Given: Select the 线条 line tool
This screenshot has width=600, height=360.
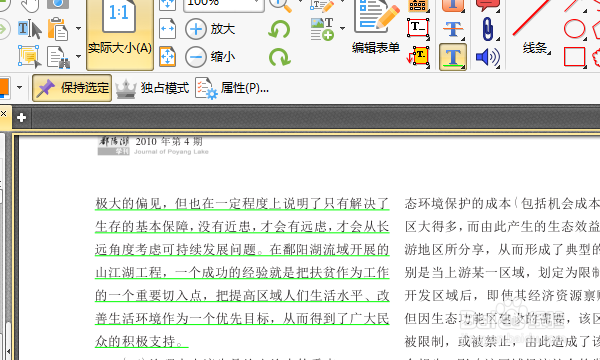Looking at the screenshot, I should [535, 28].
